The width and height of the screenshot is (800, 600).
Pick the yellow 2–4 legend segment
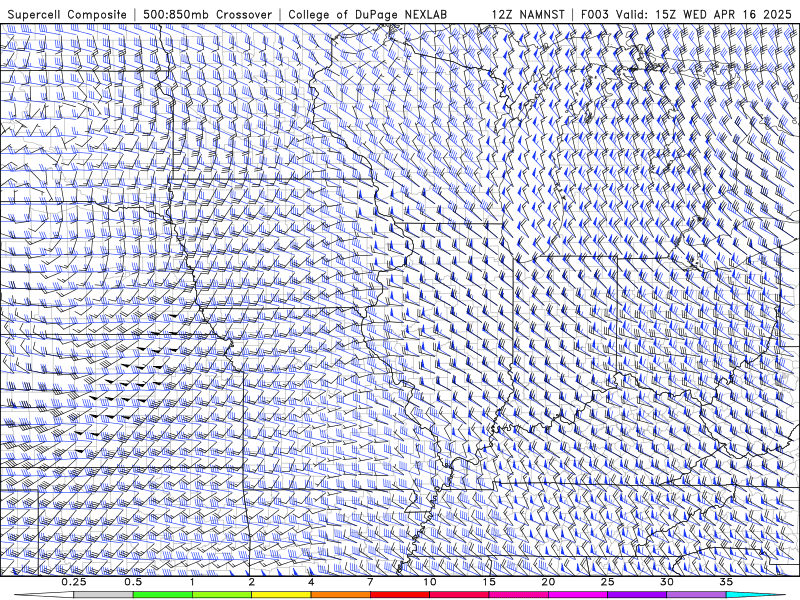pyautogui.click(x=281, y=595)
